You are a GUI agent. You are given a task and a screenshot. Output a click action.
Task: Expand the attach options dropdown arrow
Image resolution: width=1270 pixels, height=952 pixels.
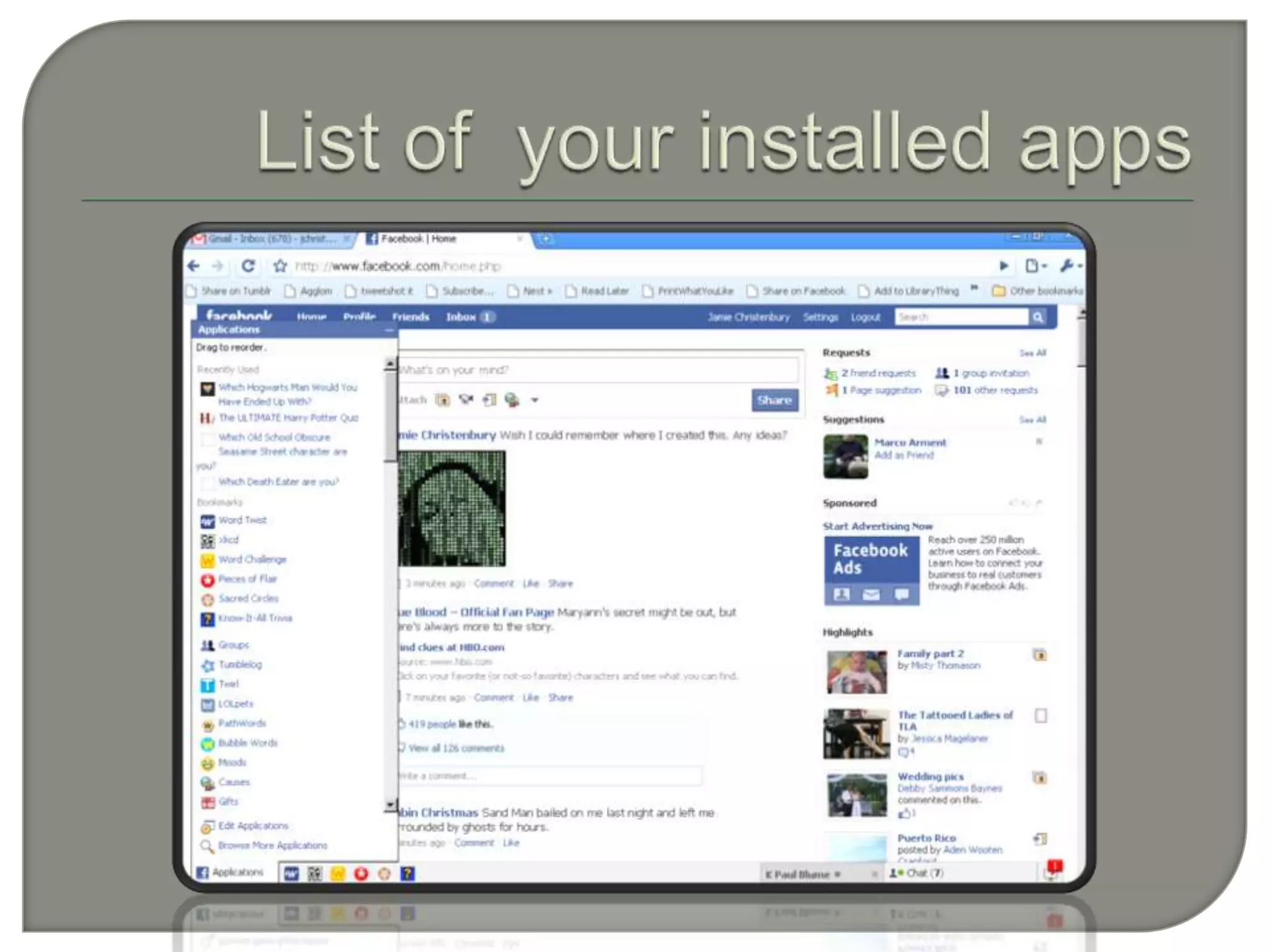pos(535,400)
